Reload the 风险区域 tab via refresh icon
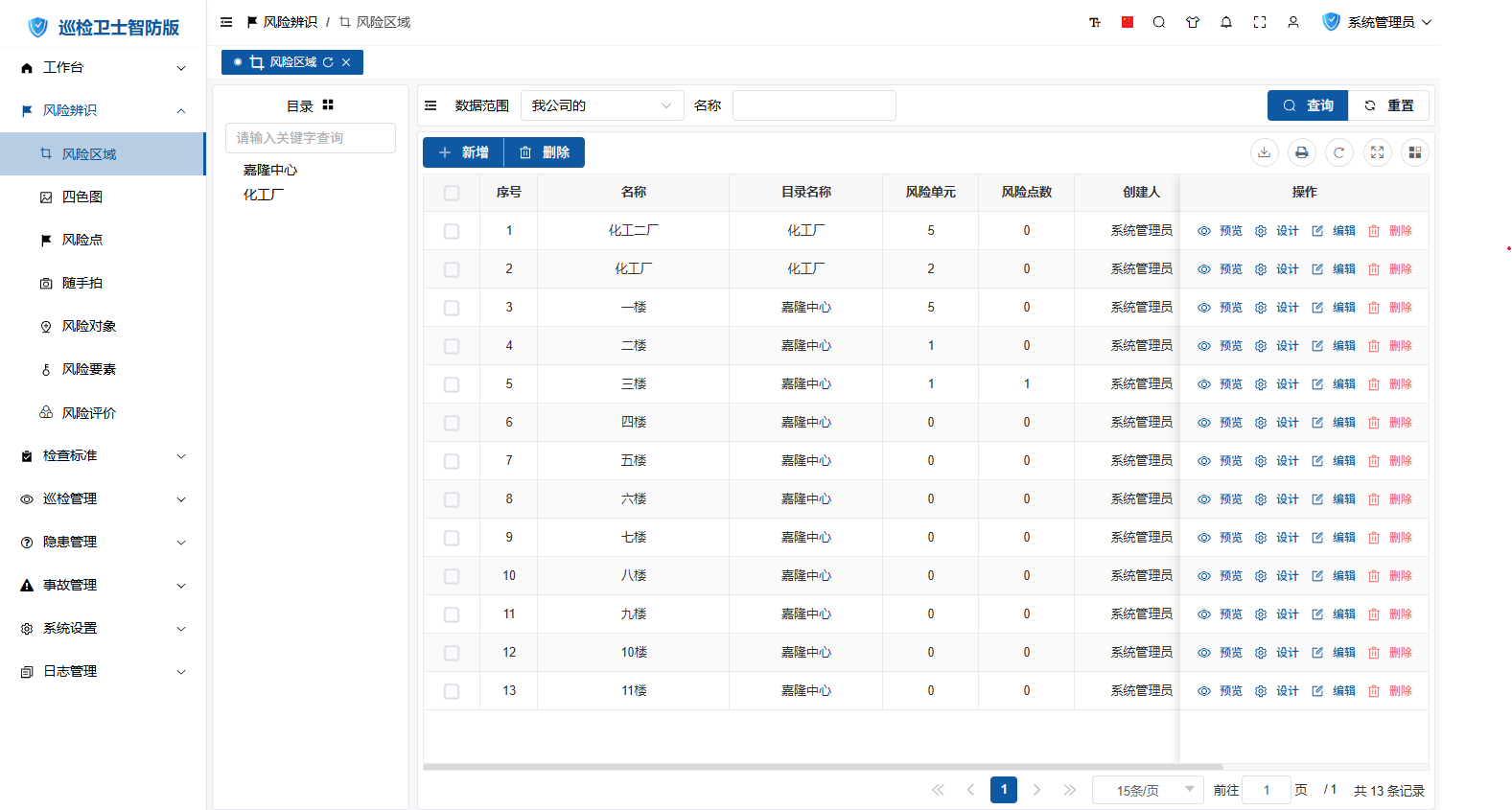Image resolution: width=1512 pixels, height=810 pixels. 328,62
